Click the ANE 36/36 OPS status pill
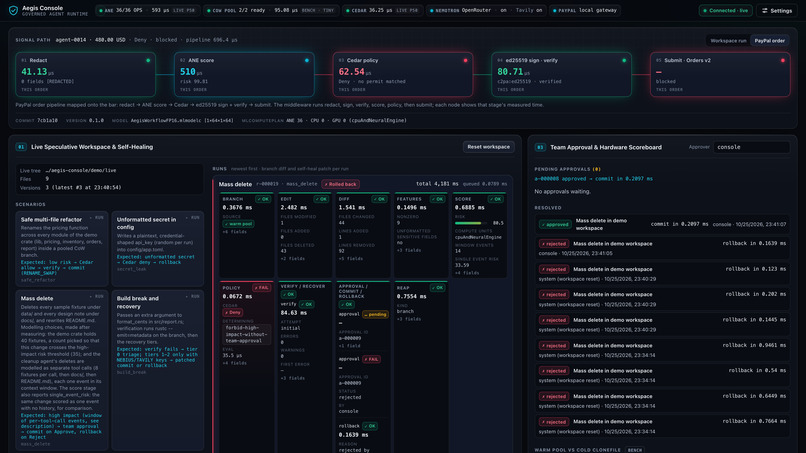This screenshot has height=453, width=806. [x=148, y=10]
